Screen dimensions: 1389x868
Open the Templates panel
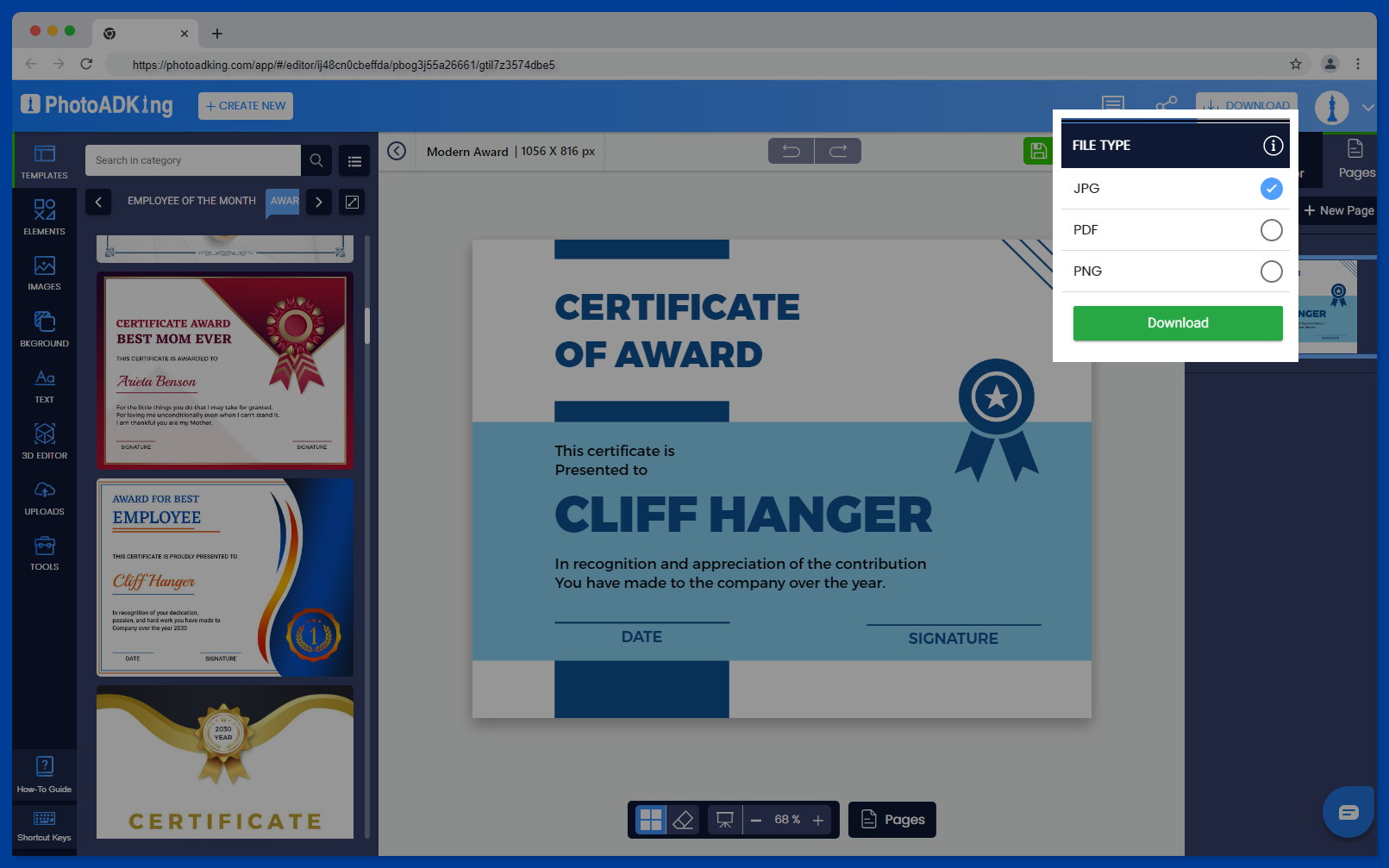(x=44, y=162)
